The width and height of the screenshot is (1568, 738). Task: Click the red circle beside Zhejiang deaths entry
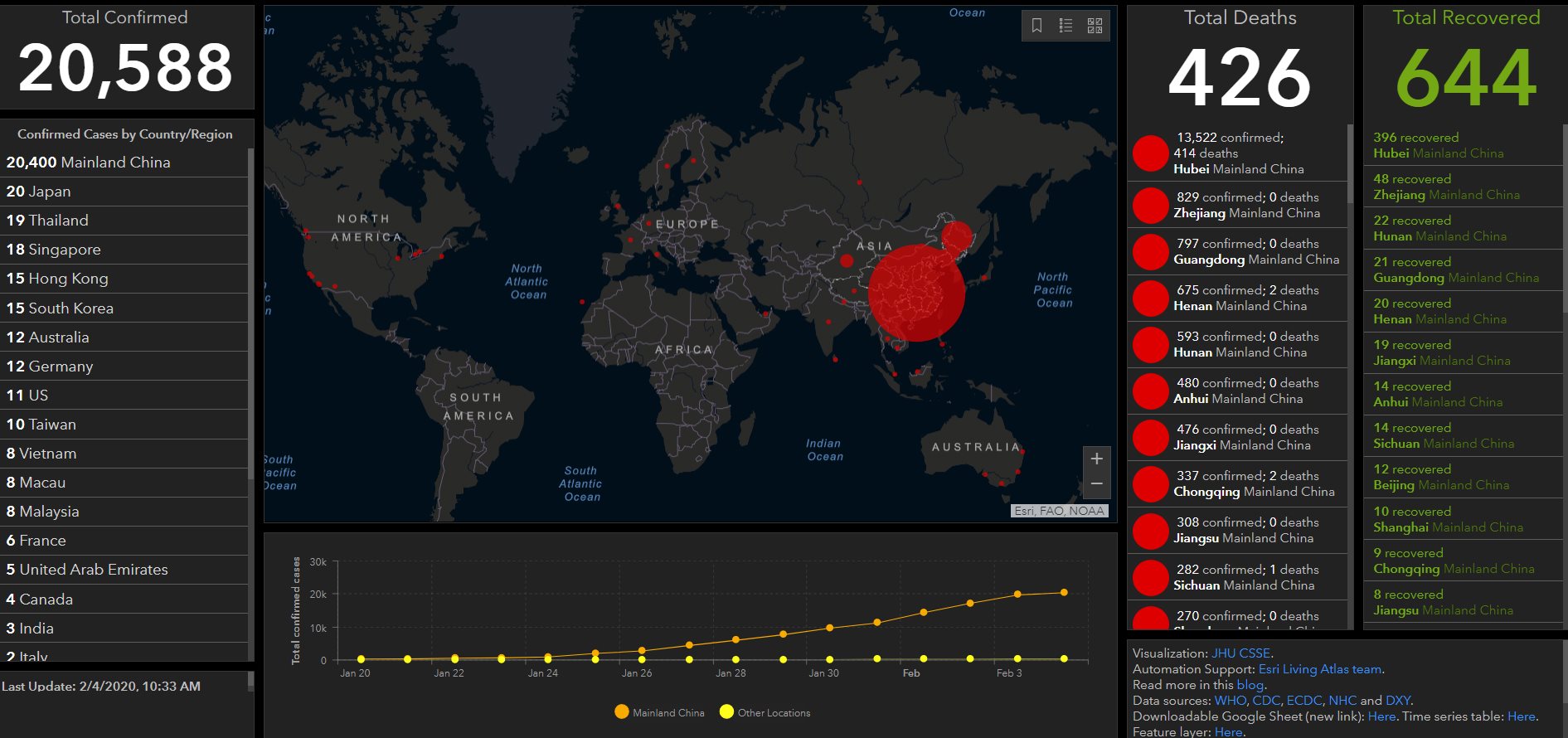1151,205
